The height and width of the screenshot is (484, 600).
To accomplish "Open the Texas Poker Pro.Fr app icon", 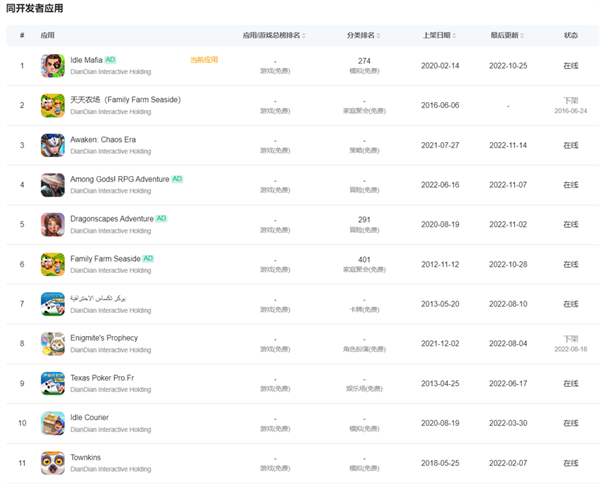I will (53, 383).
